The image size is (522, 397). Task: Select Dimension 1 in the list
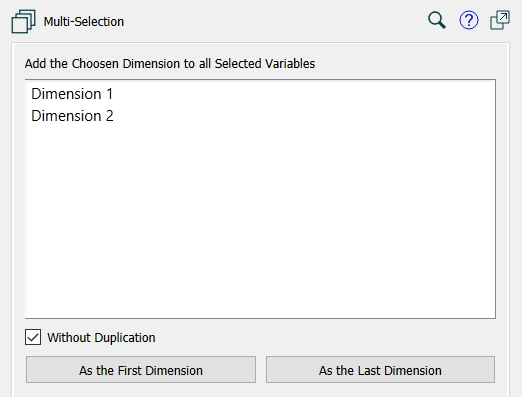pyautogui.click(x=260, y=94)
